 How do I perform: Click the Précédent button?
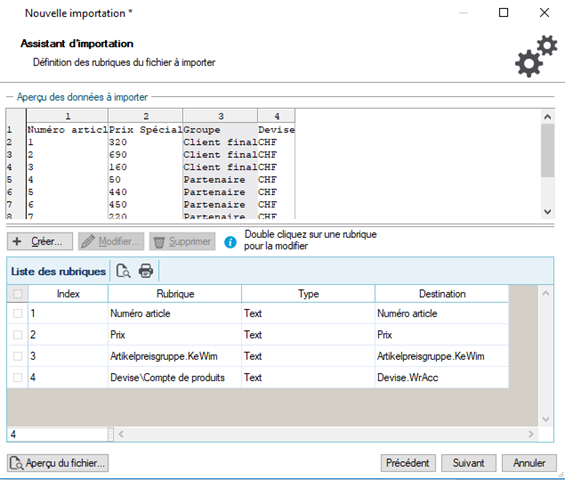coord(408,463)
